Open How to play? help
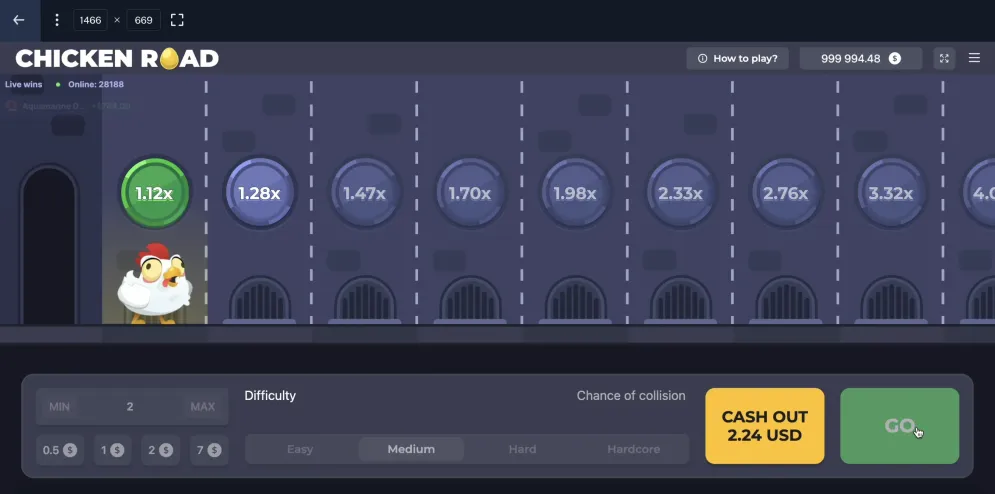The height and width of the screenshot is (494, 995). pyautogui.click(x=737, y=58)
